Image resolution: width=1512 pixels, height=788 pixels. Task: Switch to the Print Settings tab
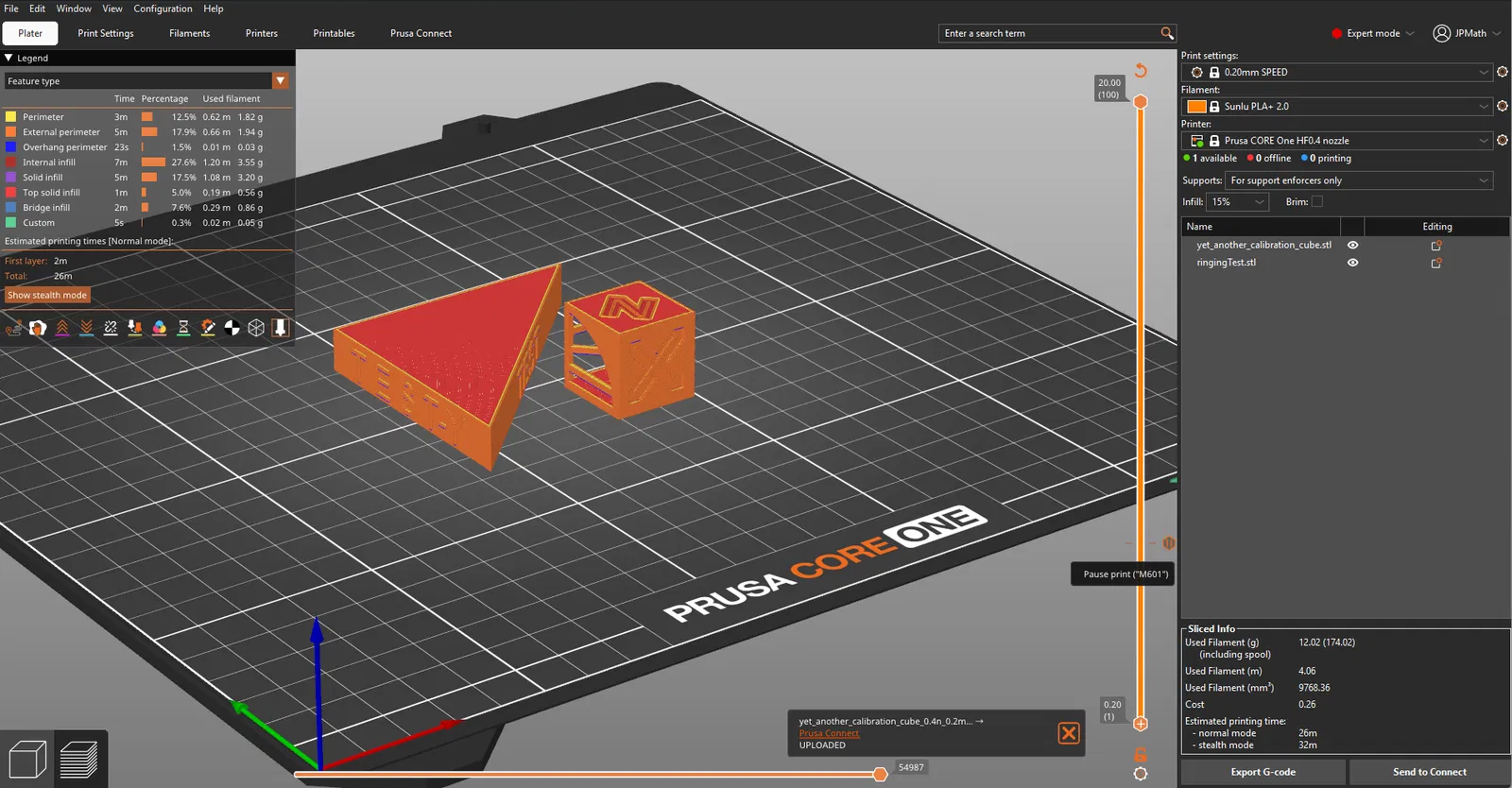pos(106,33)
